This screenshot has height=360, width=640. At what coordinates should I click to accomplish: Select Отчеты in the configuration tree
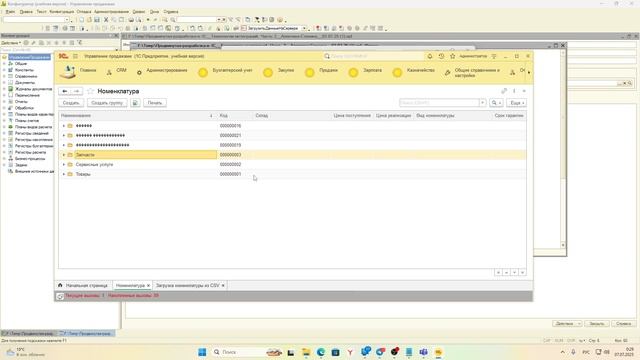coord(21,102)
